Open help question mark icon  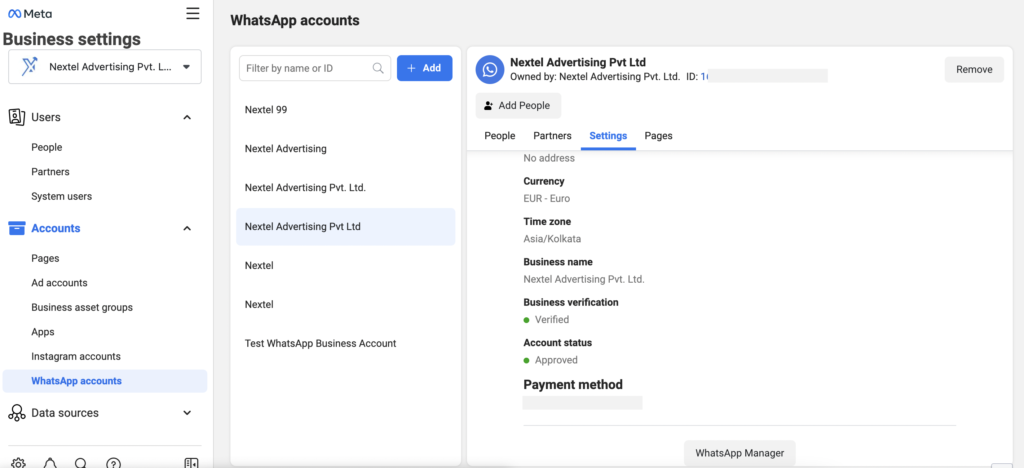113,463
